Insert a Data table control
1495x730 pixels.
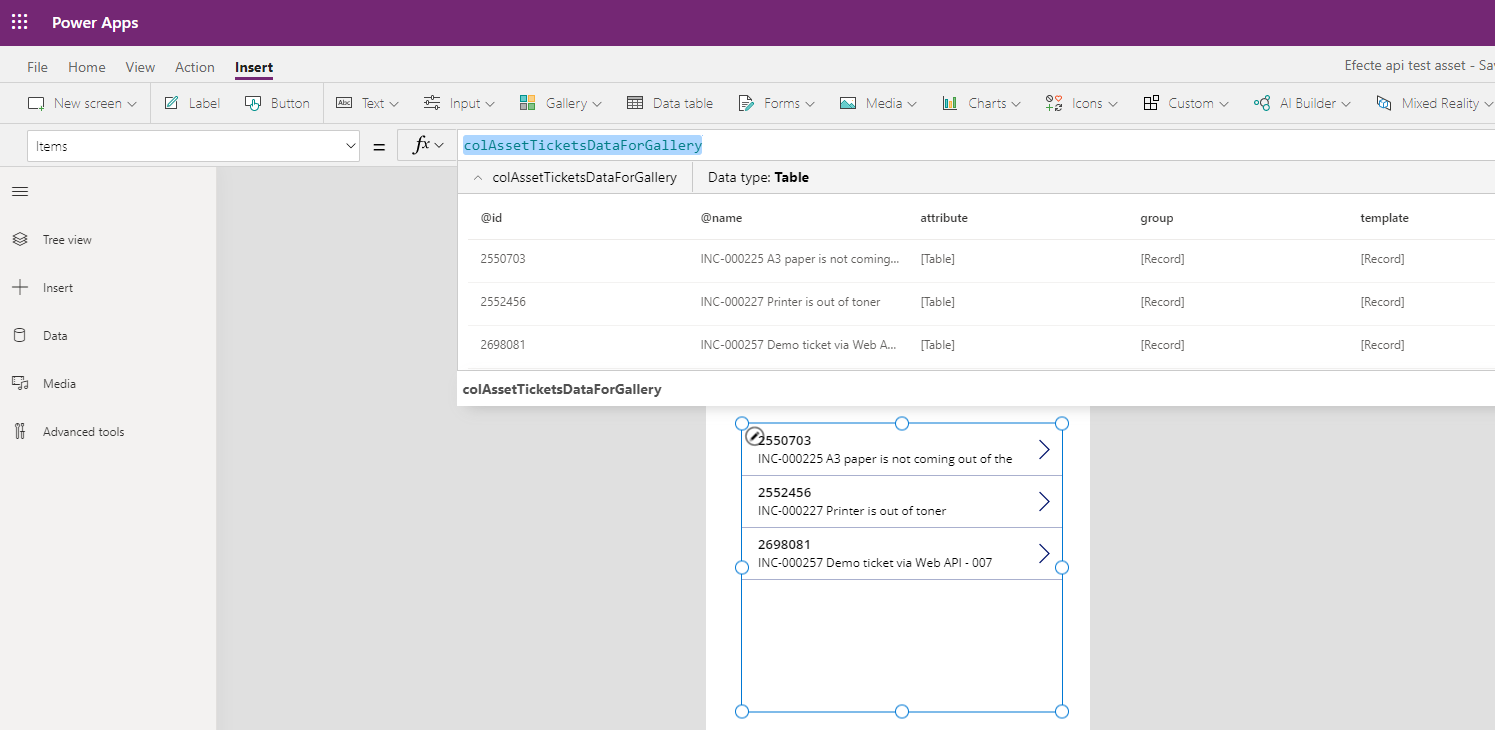[x=670, y=103]
